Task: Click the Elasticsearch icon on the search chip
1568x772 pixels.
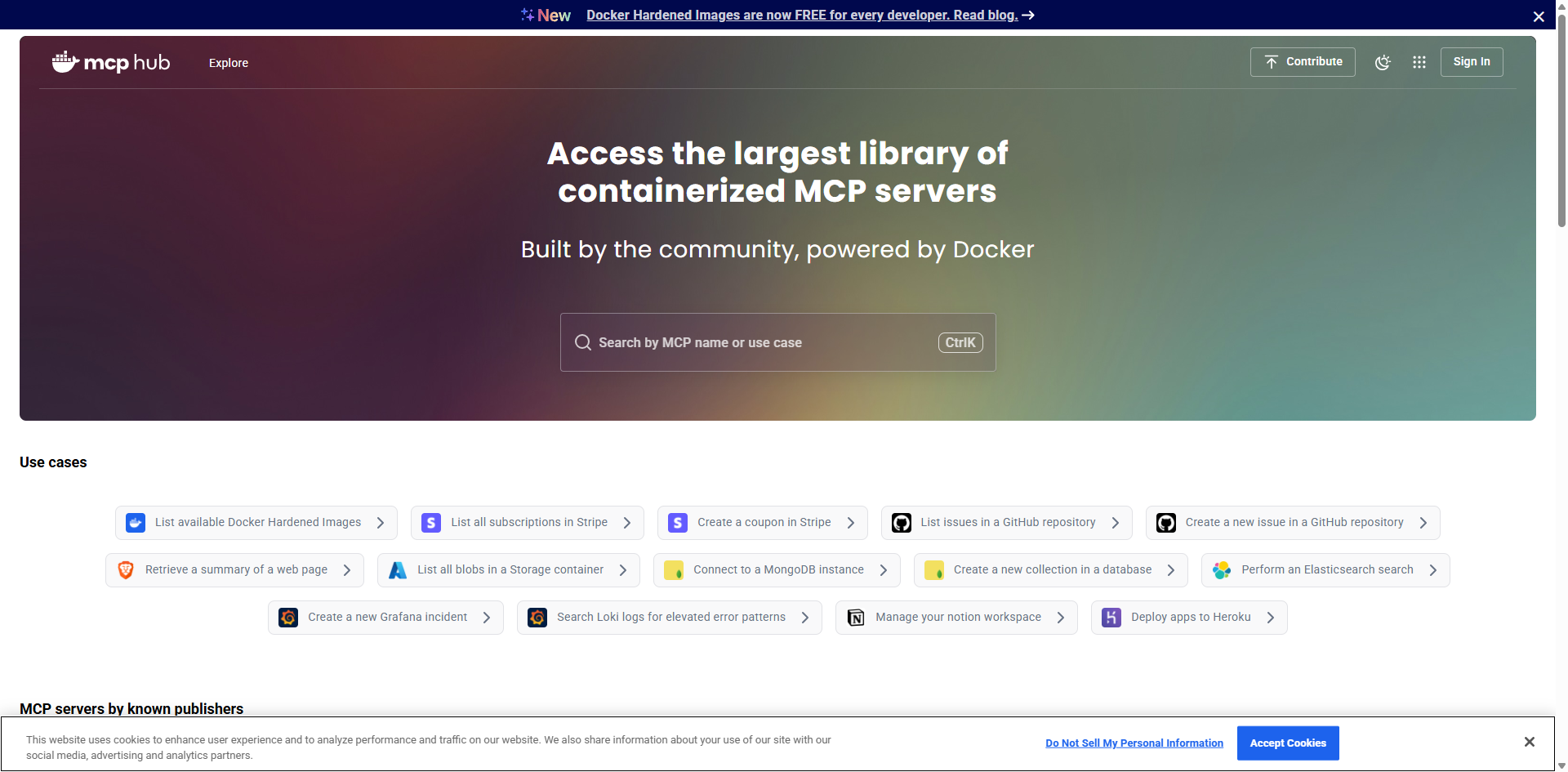Action: (1223, 569)
